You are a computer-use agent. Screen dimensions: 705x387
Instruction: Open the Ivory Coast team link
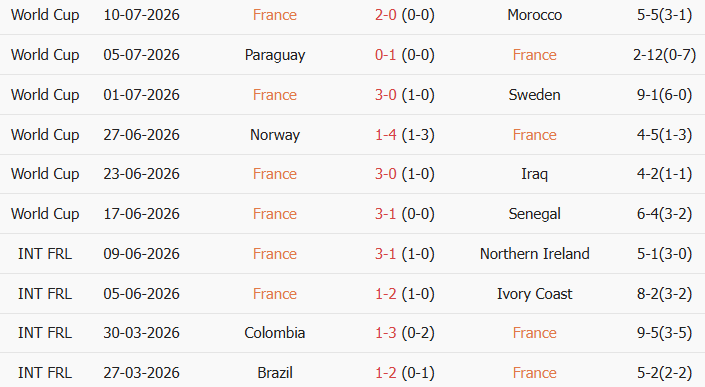535,294
